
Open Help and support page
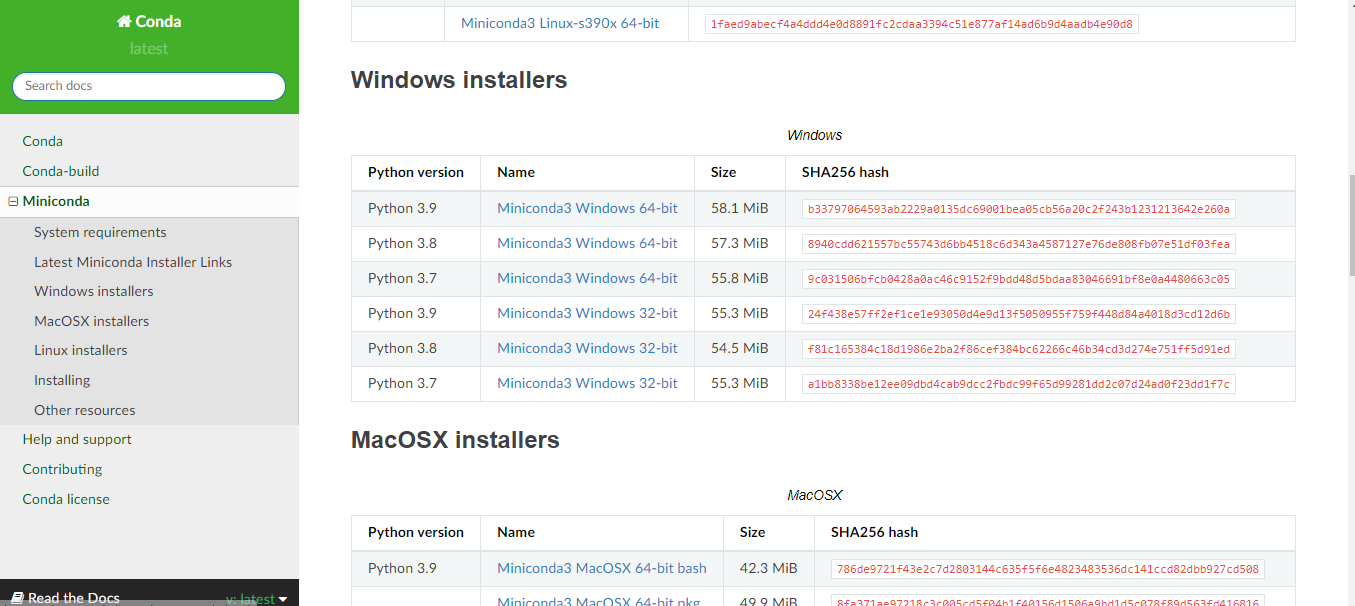[77, 439]
